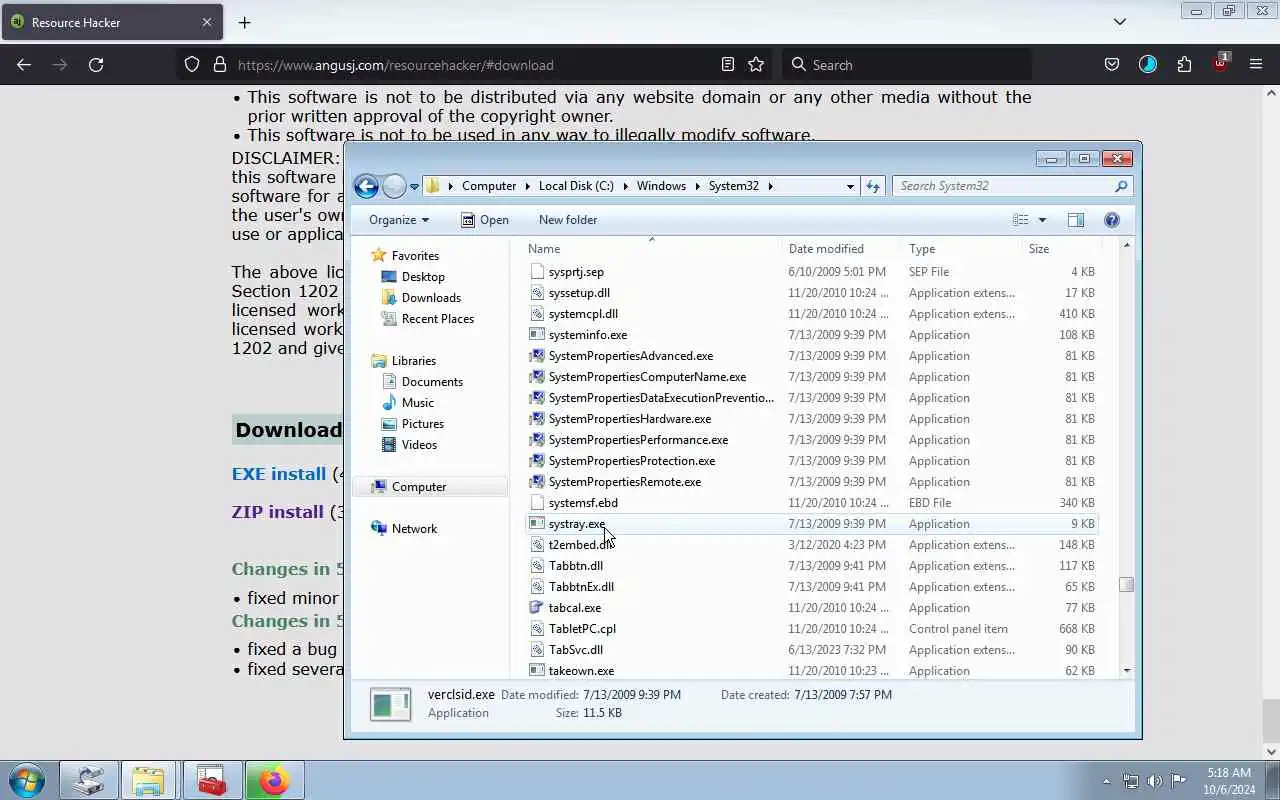
Task: Click the Open toolbar button
Action: coord(485,220)
